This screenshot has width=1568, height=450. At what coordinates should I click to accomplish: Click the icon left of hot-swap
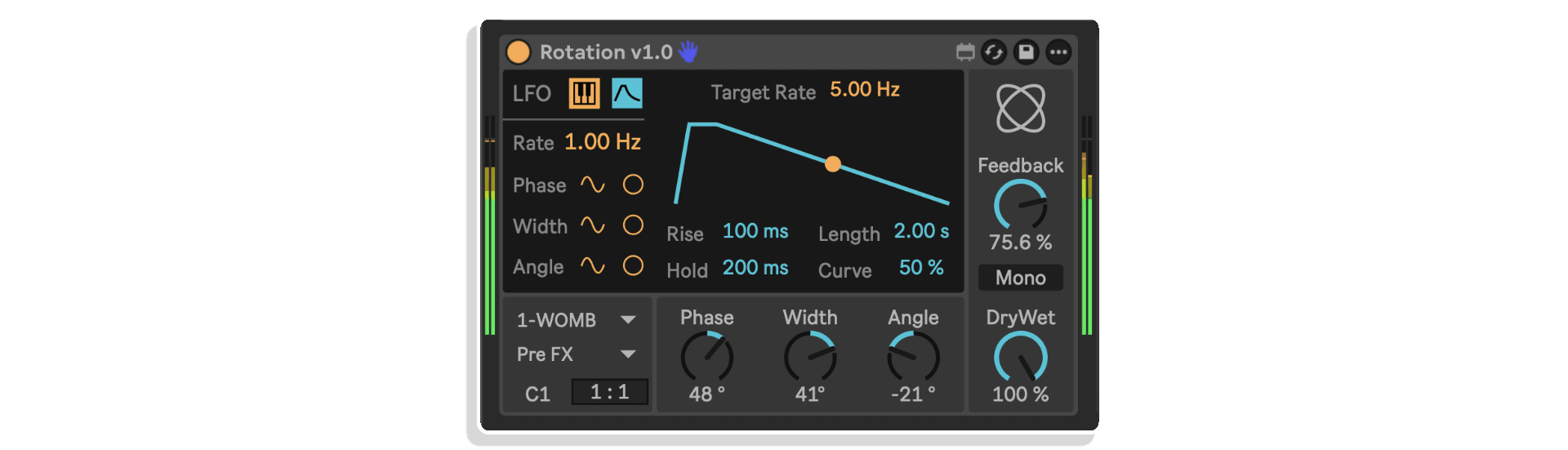tap(965, 52)
